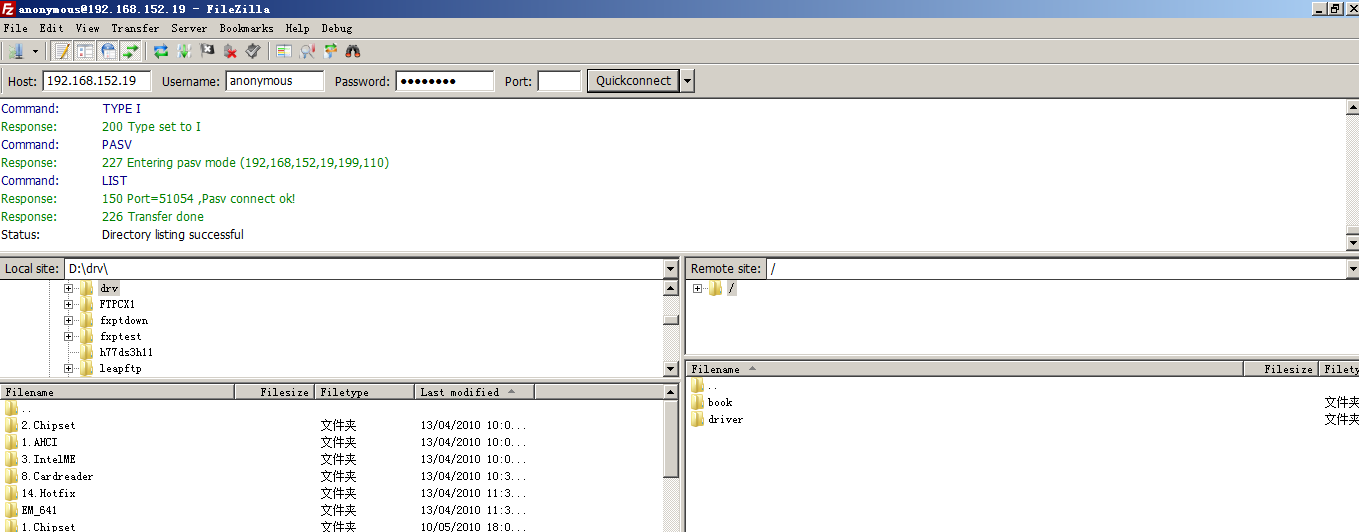Open the Site Manager icon
The height and width of the screenshot is (532, 1359).
coord(16,51)
